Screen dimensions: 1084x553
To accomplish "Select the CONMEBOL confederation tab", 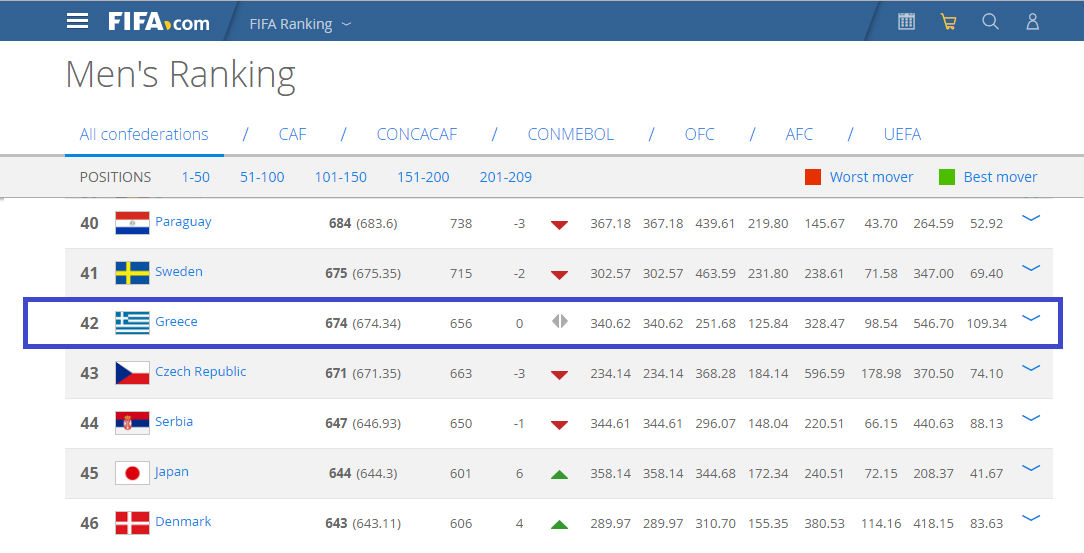I will coord(570,134).
